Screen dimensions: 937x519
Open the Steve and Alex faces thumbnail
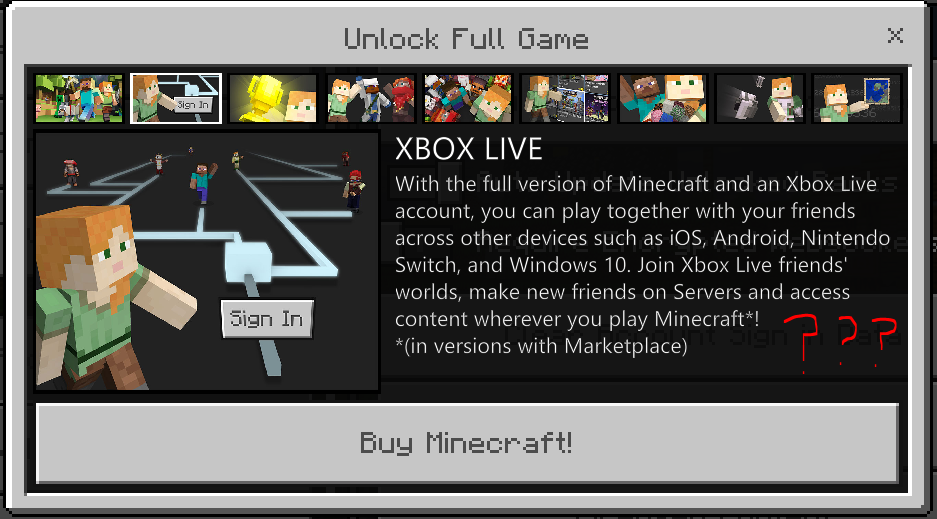(x=663, y=99)
